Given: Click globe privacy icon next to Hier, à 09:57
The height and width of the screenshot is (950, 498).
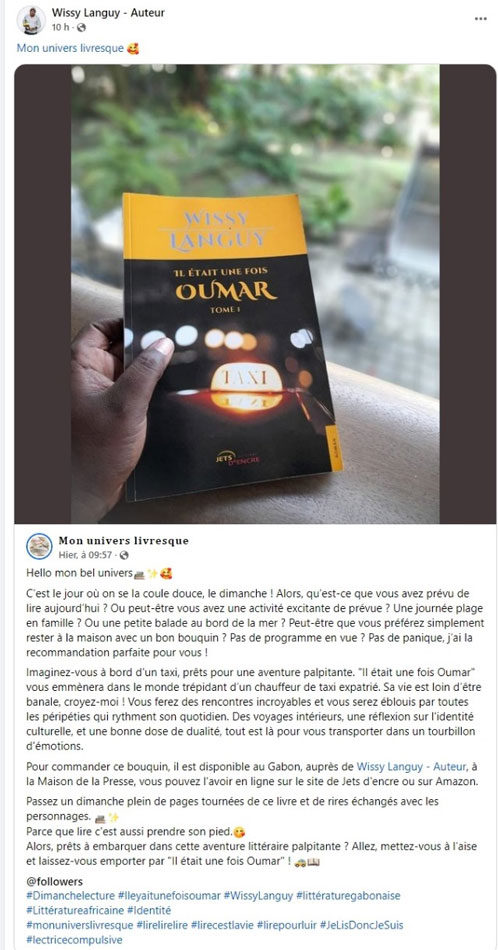Looking at the screenshot, I should coord(124,555).
